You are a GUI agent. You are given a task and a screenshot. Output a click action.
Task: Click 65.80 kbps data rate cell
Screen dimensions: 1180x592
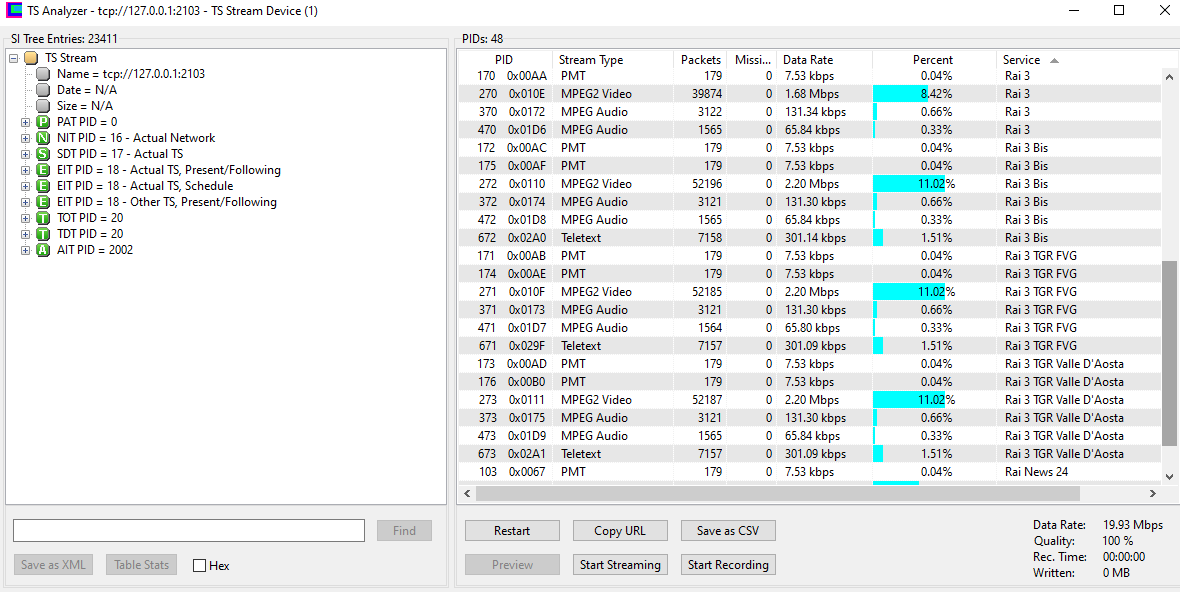pos(811,328)
